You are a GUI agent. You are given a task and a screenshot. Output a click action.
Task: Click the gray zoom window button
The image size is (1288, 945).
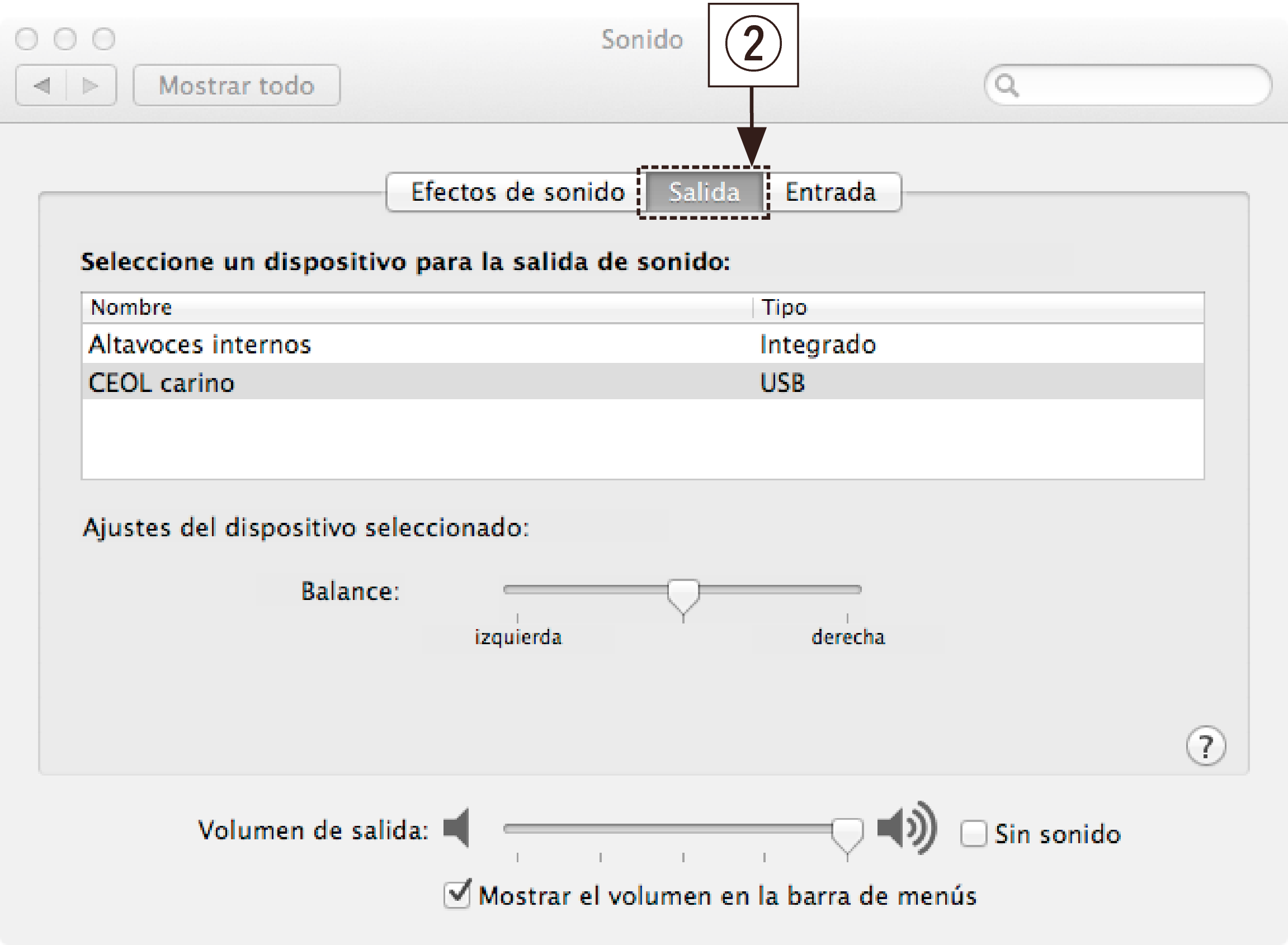103,39
